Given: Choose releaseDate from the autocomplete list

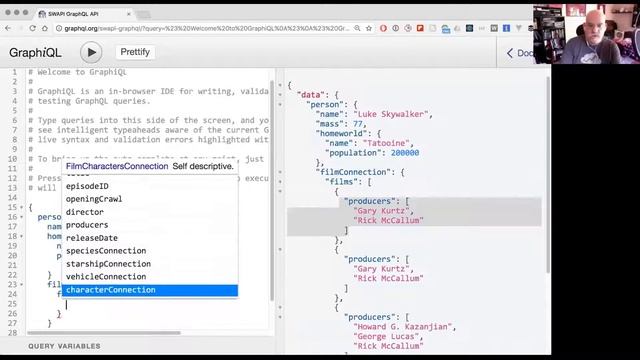Looking at the screenshot, I should (150, 238).
